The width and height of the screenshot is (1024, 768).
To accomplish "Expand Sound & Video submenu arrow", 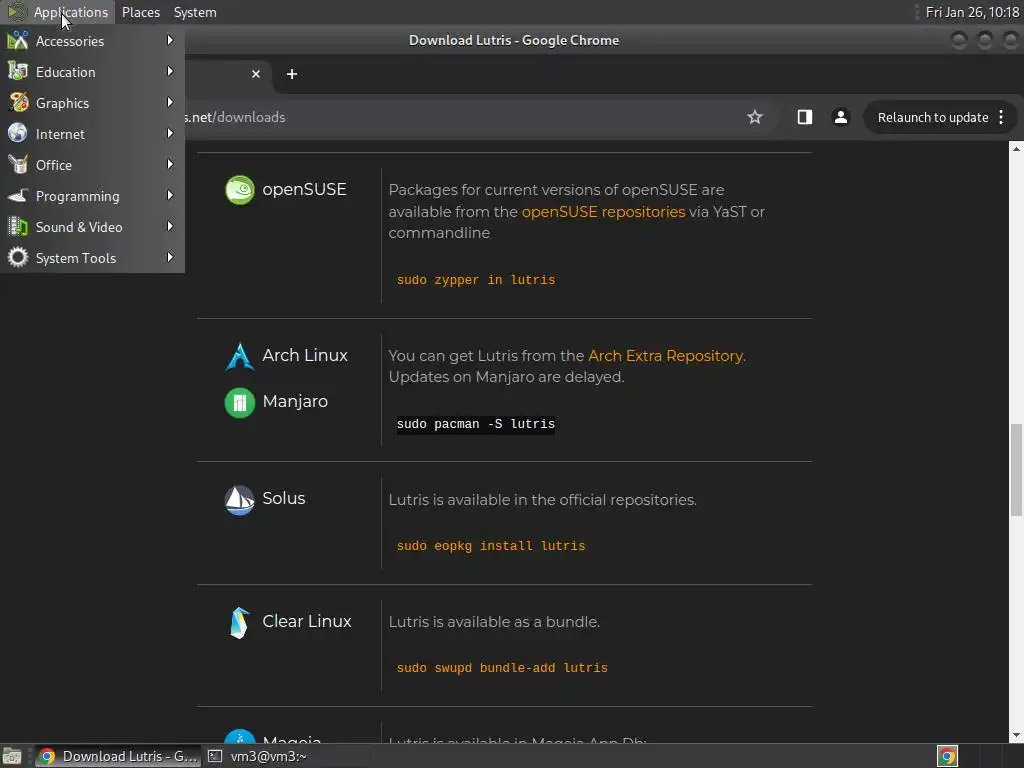I will [170, 227].
